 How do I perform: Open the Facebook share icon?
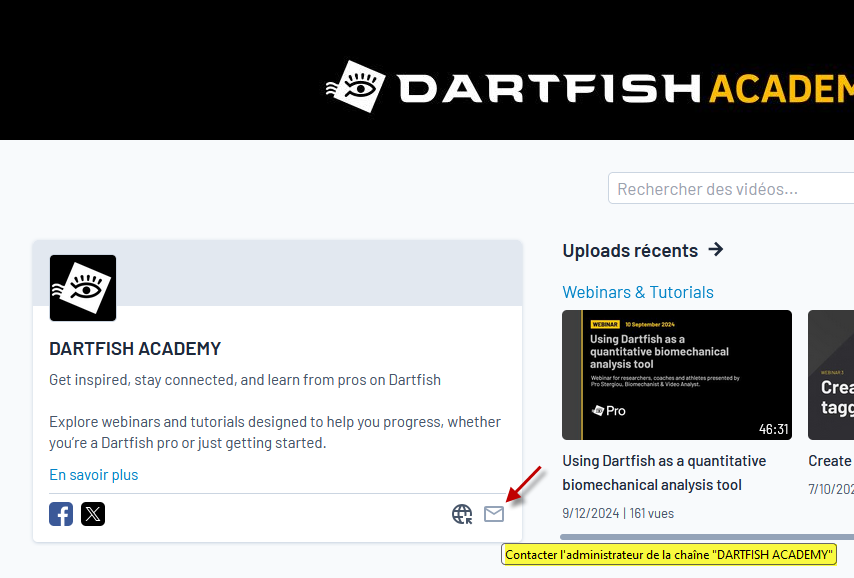(x=61, y=514)
